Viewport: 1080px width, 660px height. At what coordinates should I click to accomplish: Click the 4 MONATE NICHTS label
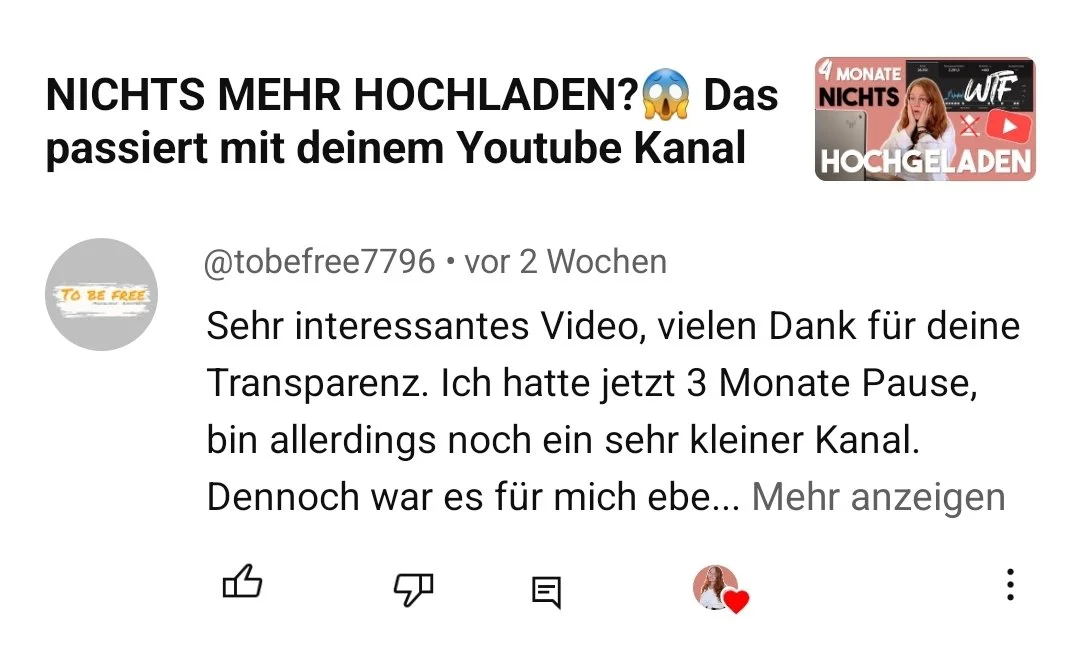(859, 85)
